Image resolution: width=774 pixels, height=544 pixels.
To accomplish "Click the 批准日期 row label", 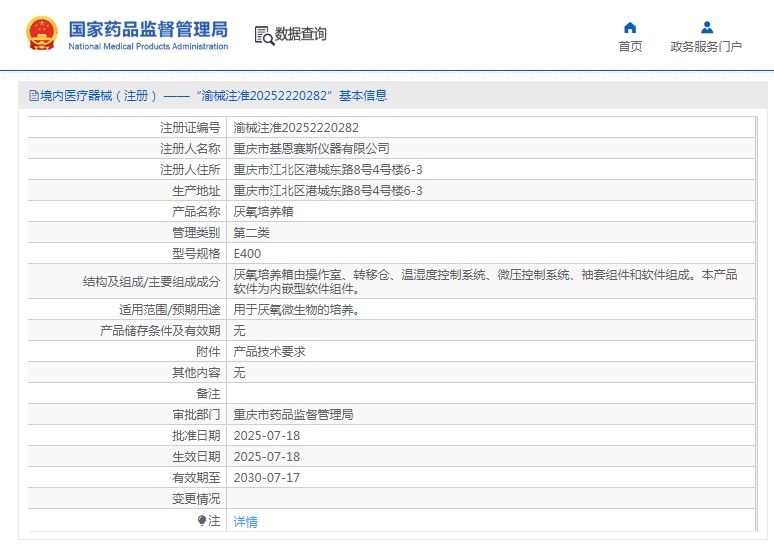I will (196, 436).
